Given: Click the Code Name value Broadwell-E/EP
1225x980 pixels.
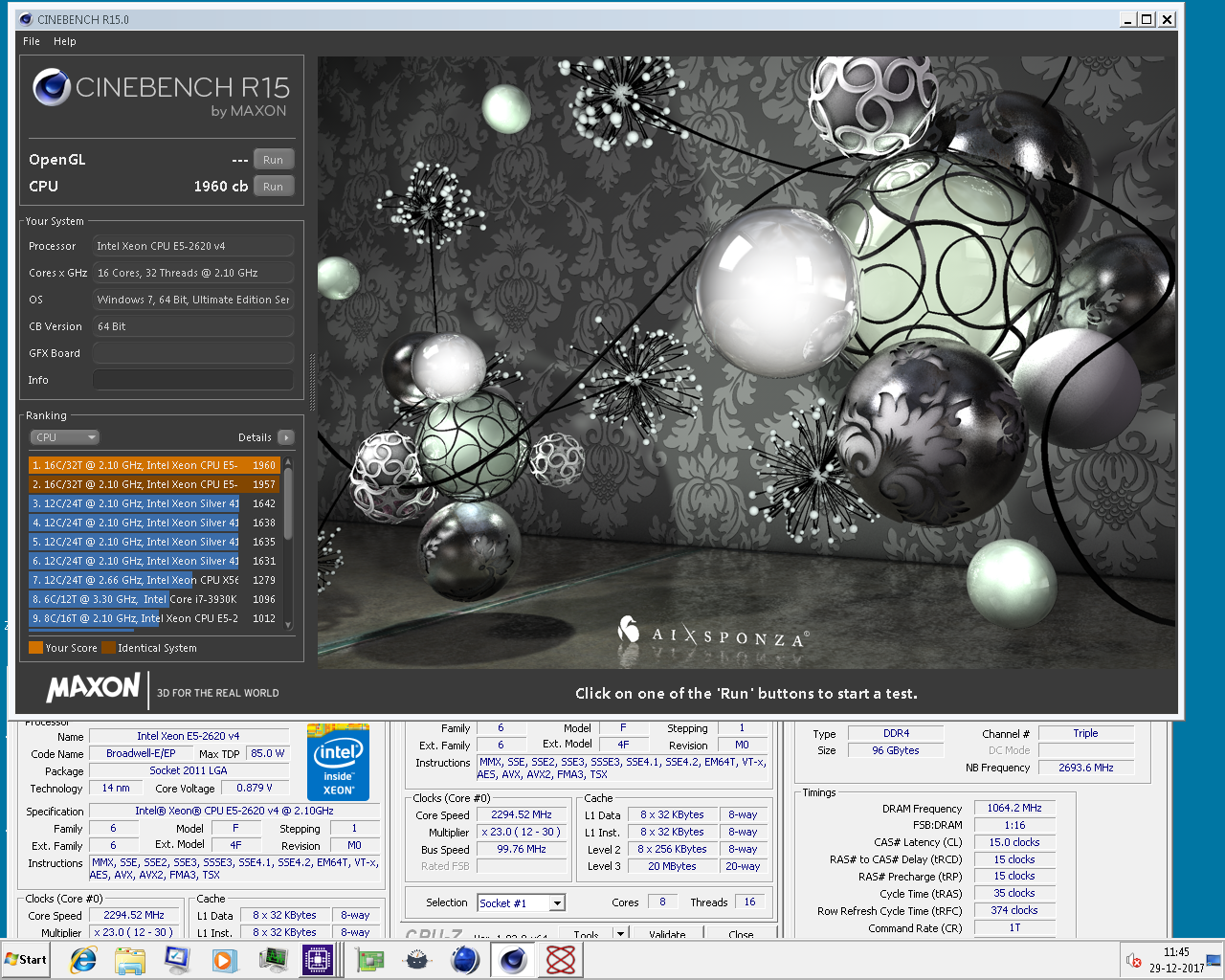Looking at the screenshot, I should 141,753.
